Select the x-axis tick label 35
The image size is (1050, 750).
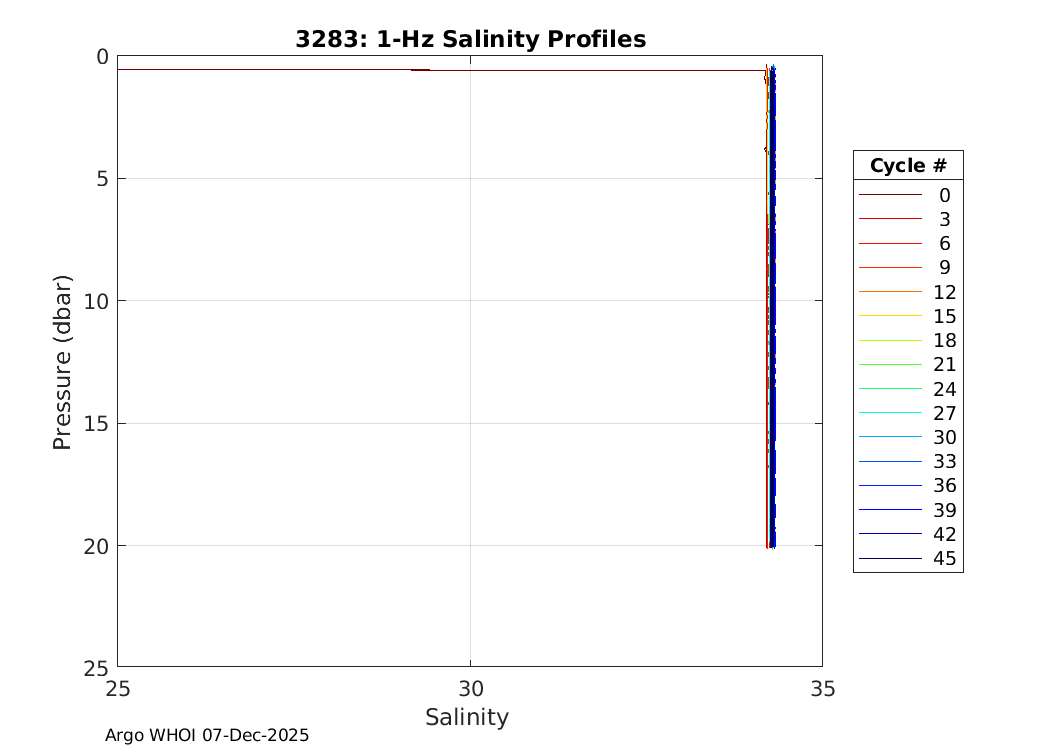(x=822, y=688)
